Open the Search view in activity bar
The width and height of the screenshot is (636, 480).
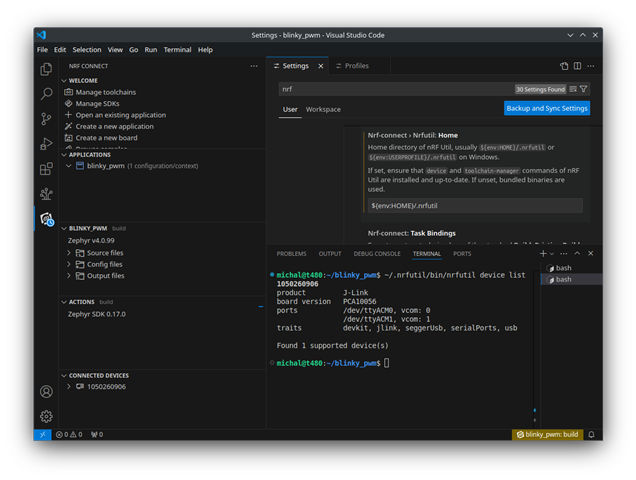[x=46, y=94]
